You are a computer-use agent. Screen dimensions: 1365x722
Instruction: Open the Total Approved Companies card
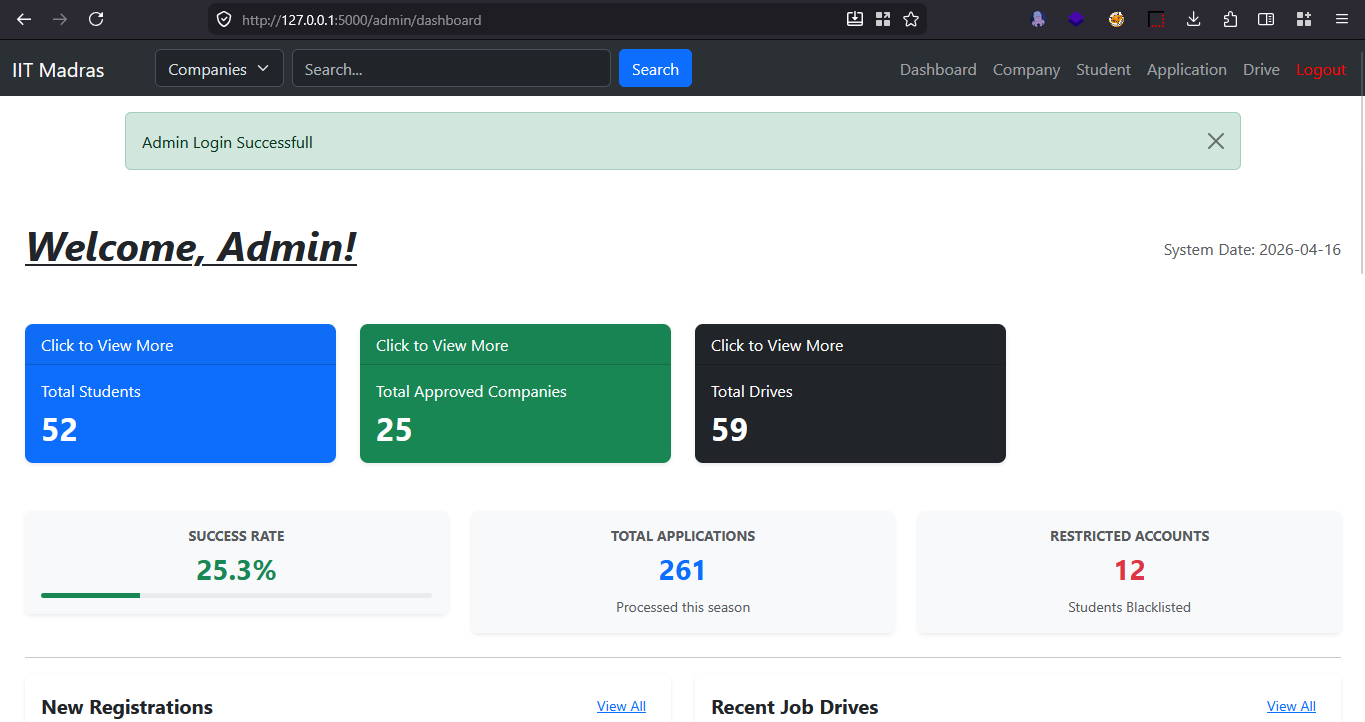click(x=515, y=393)
